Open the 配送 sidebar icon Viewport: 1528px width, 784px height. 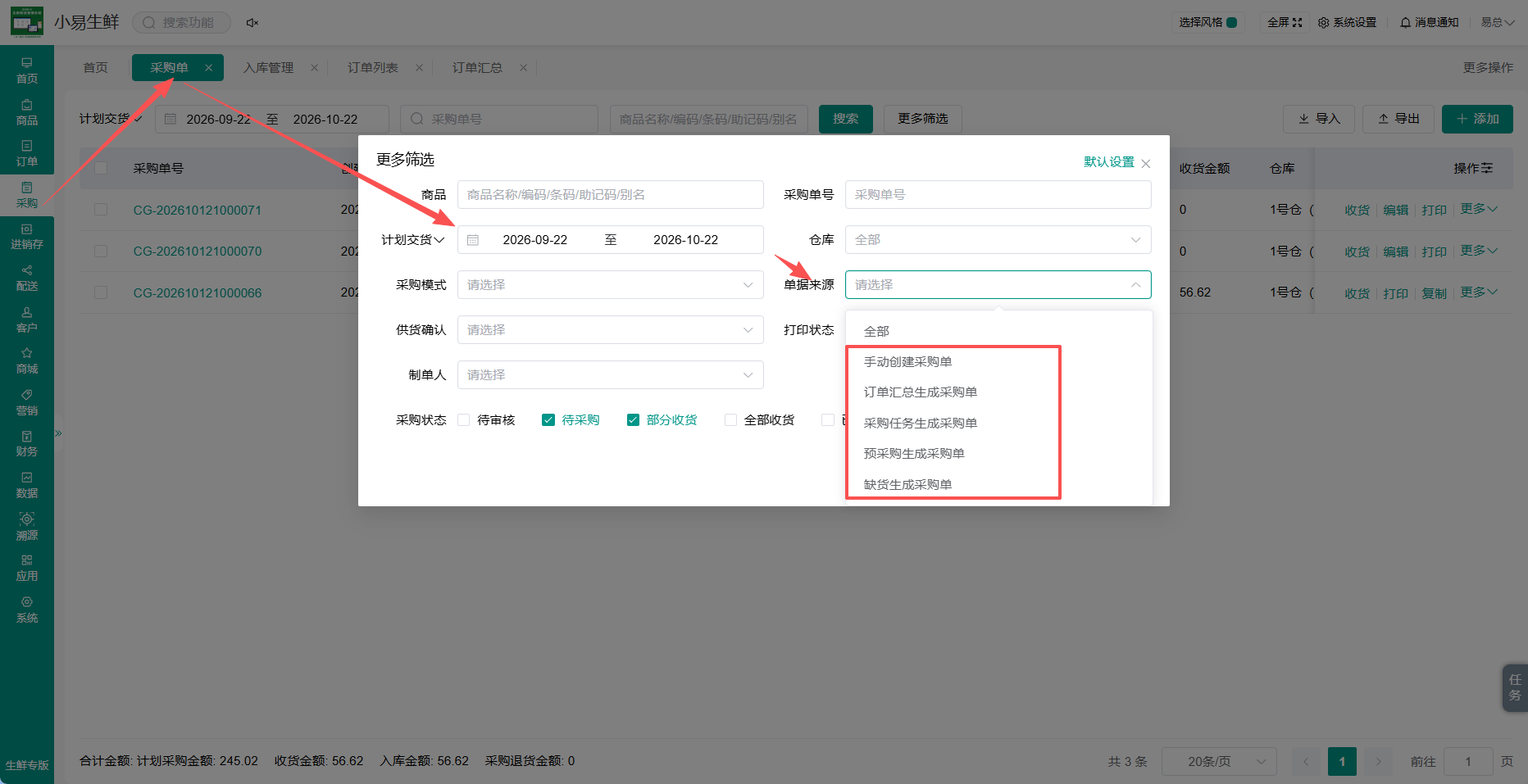point(27,278)
